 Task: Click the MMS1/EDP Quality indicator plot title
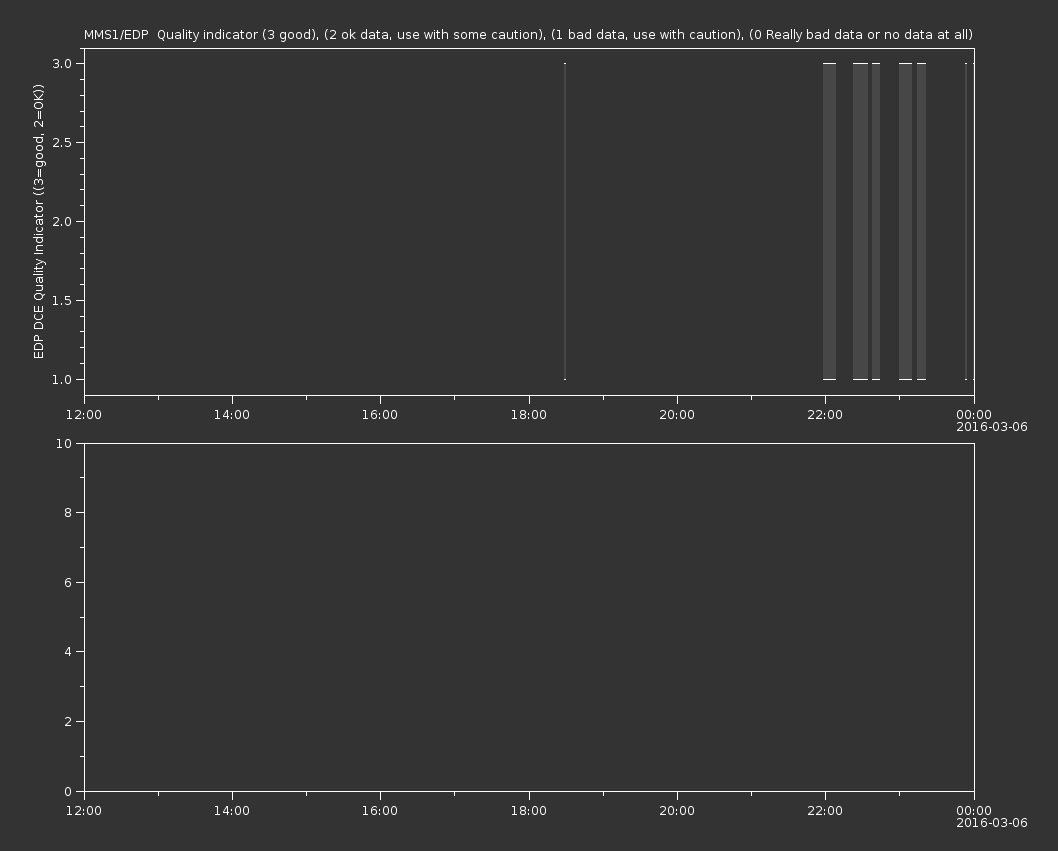pos(528,34)
